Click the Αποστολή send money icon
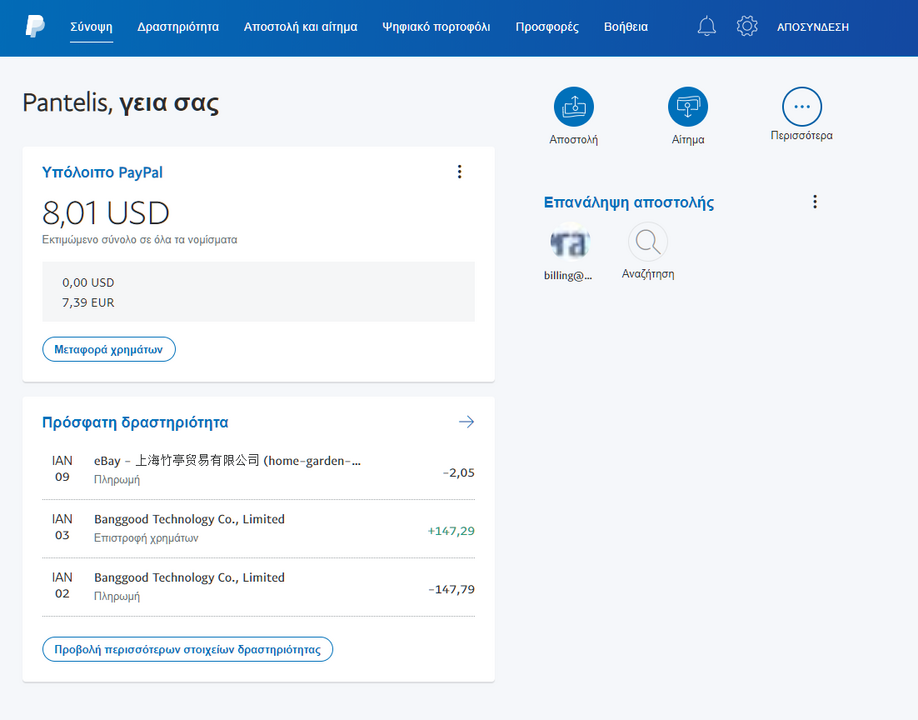This screenshot has width=918, height=720. [574, 107]
